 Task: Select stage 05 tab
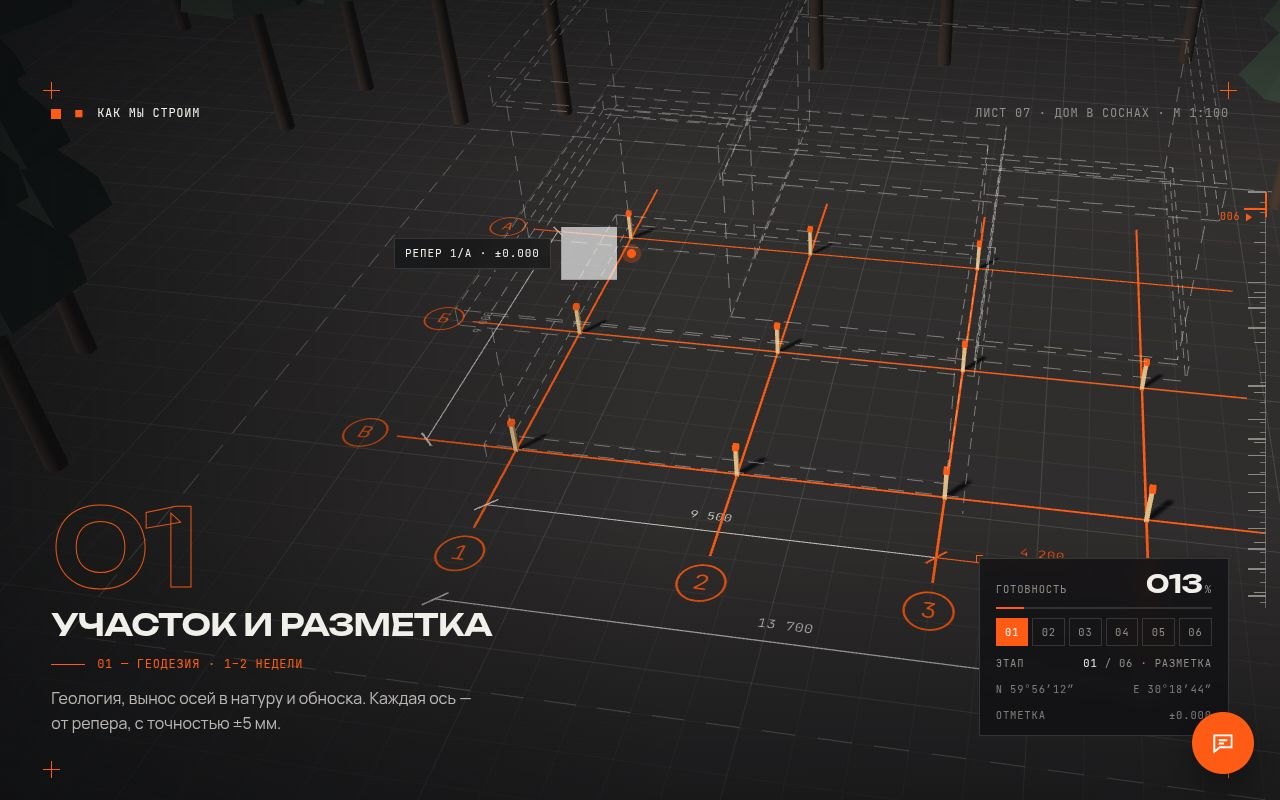click(1158, 632)
